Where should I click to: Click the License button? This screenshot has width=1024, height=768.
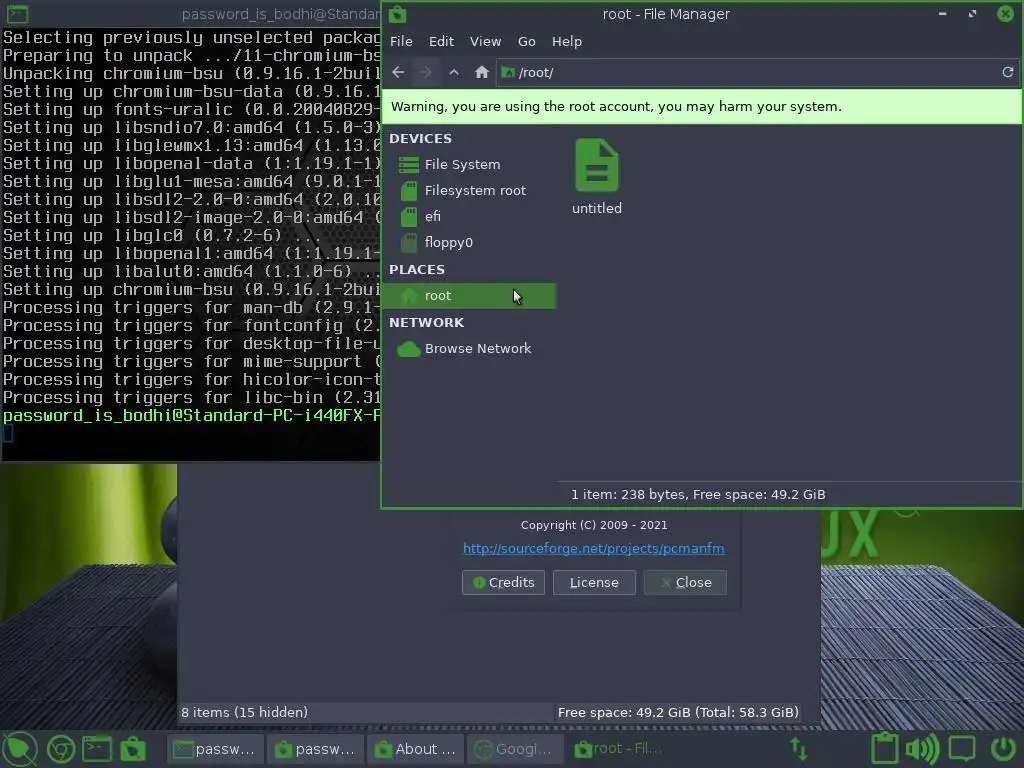pyautogui.click(x=594, y=583)
